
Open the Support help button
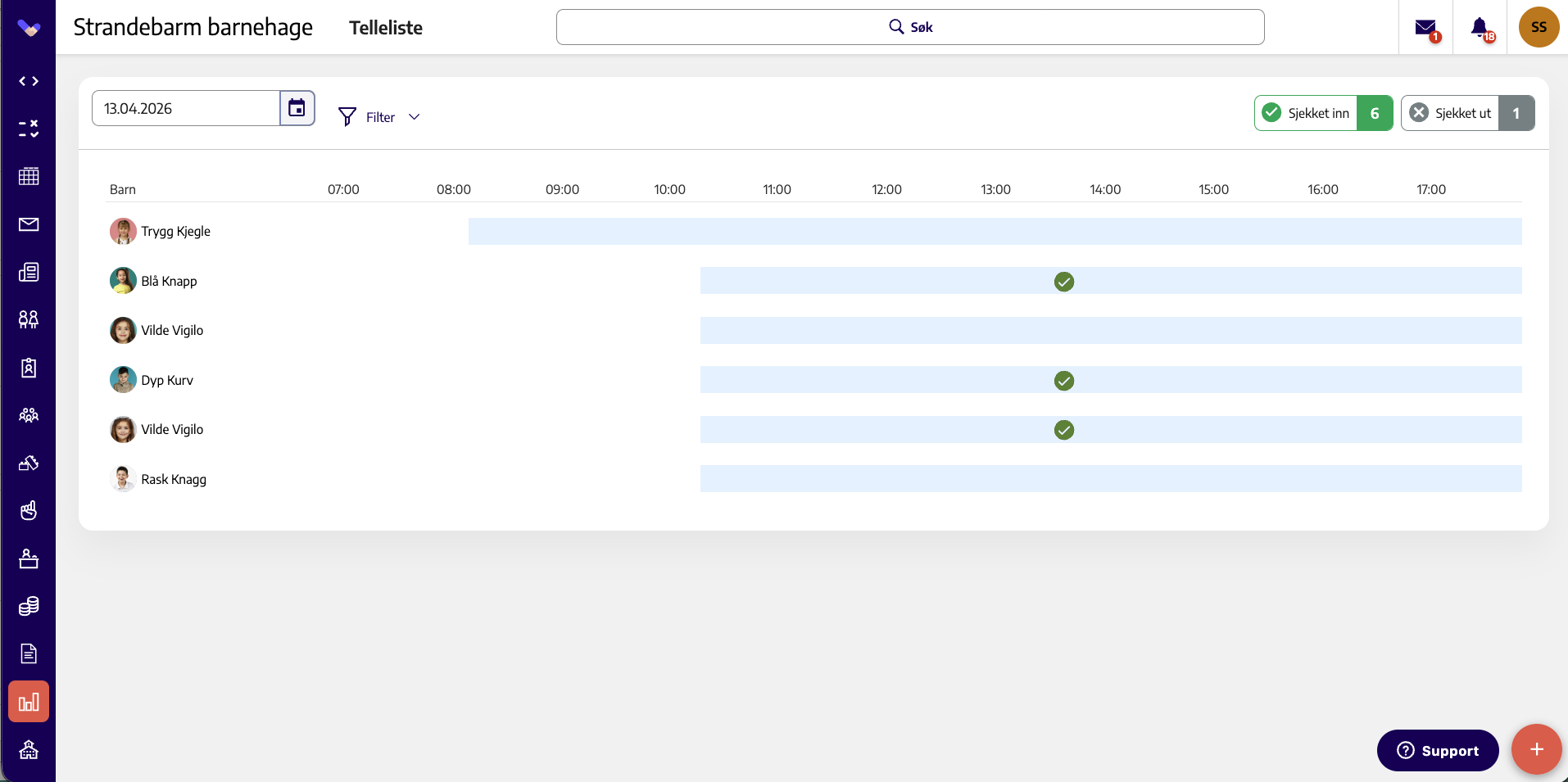(x=1438, y=750)
